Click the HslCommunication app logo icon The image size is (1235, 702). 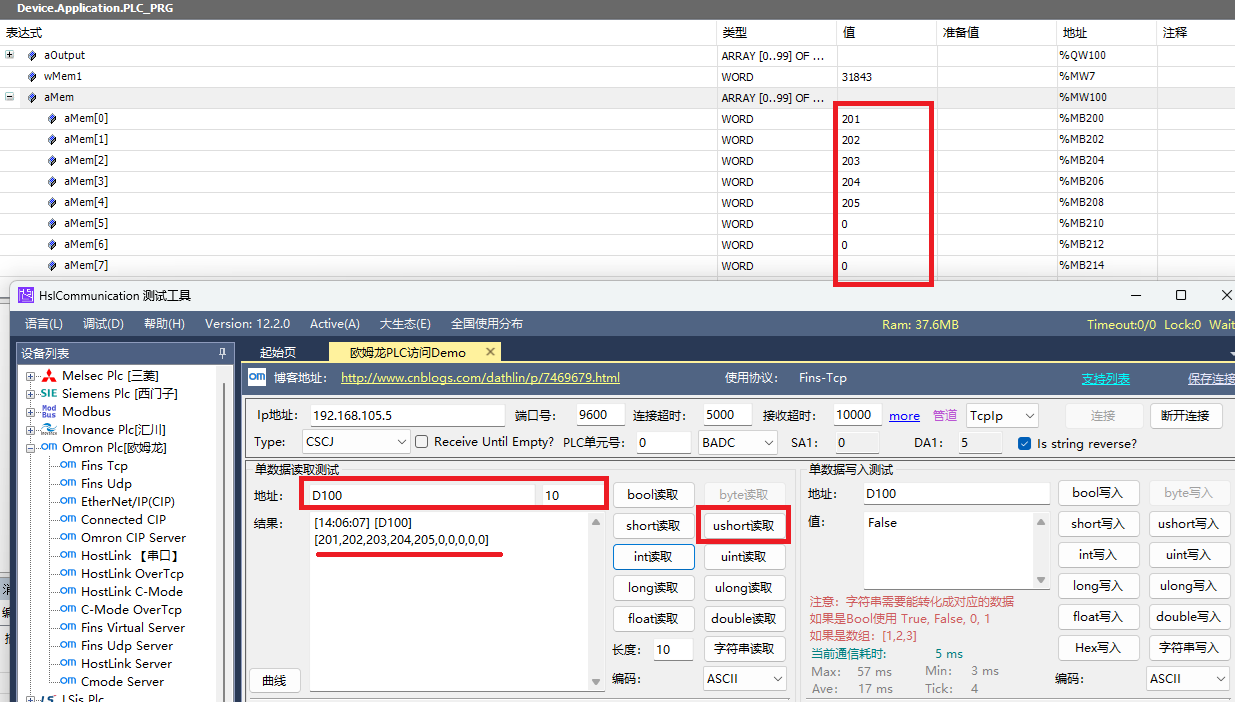point(26,295)
